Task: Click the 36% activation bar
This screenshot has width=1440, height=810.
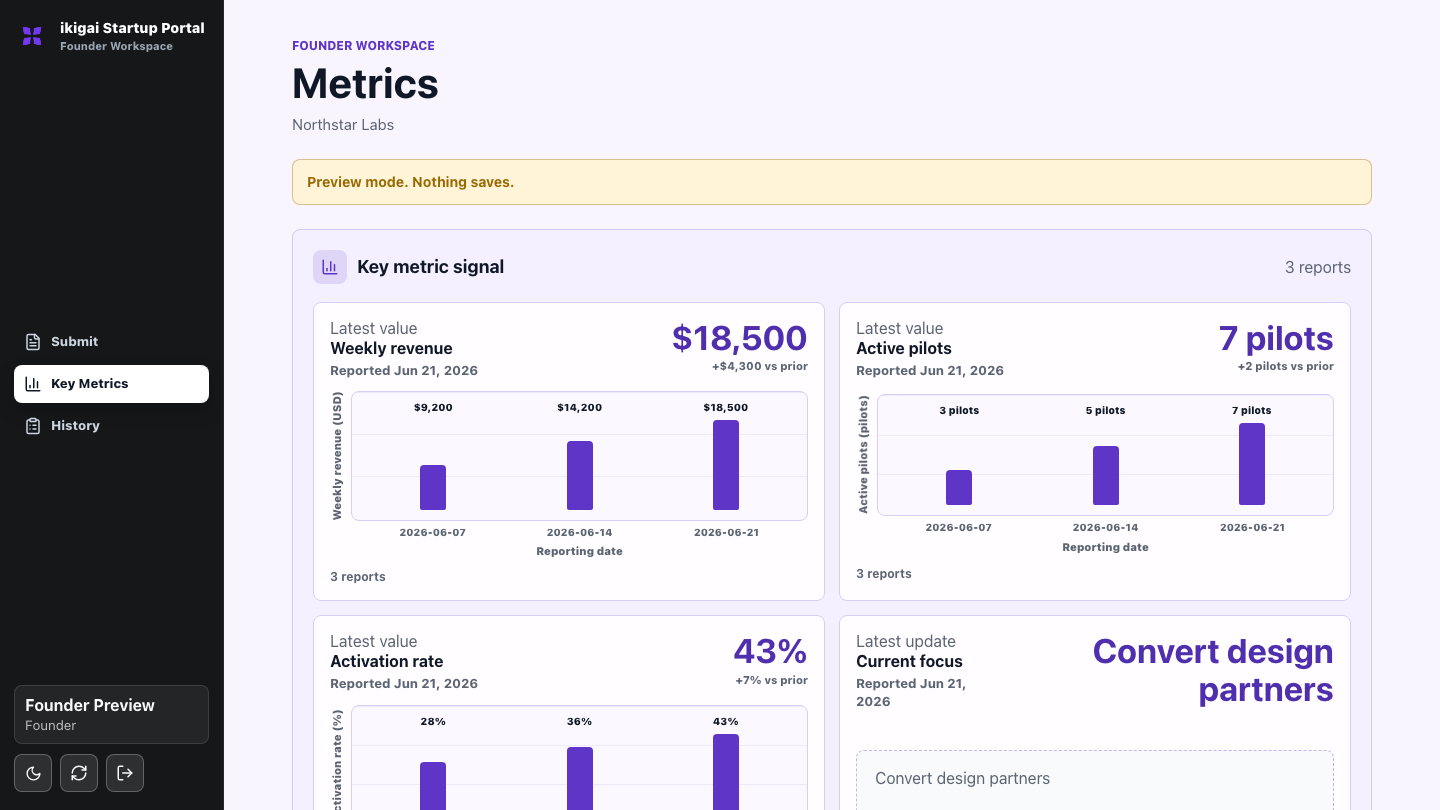Action: 580,778
